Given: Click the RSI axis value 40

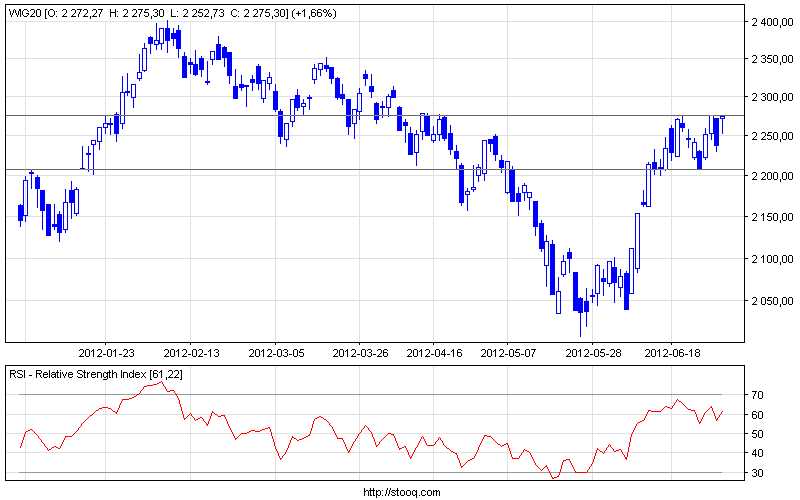Looking at the screenshot, I should coord(757,453).
